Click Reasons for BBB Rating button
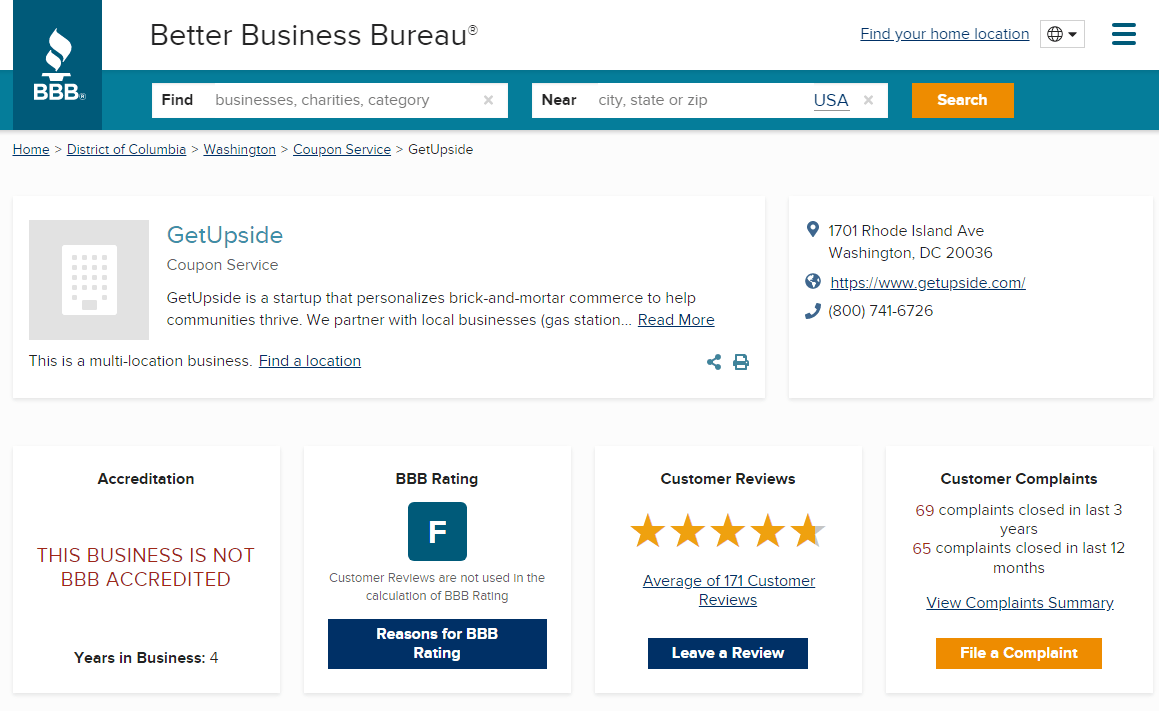1159x711 pixels. click(438, 644)
